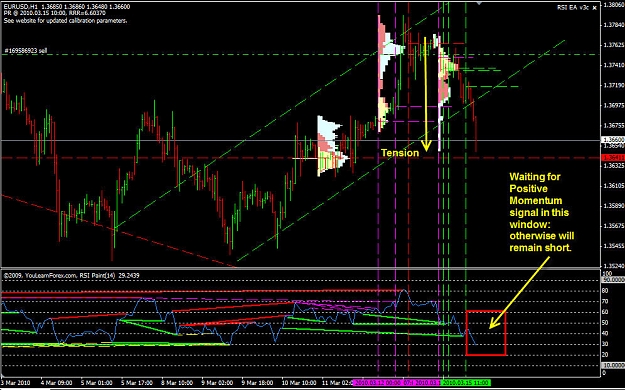Click the RSI 80 scale label
This screenshot has height=390, width=625.
(x=605, y=291)
